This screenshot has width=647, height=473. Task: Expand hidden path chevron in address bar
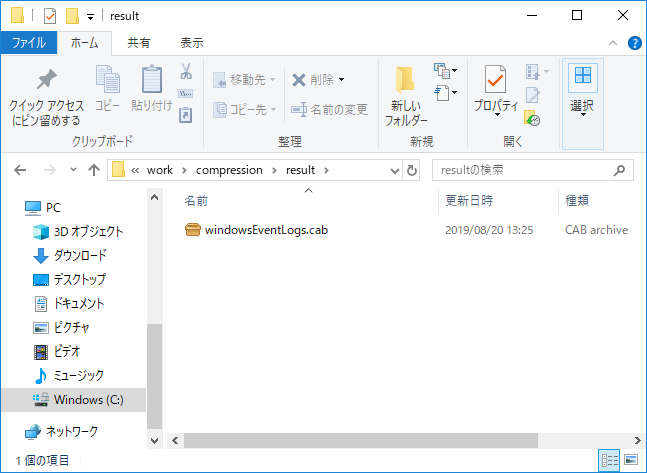(x=135, y=170)
